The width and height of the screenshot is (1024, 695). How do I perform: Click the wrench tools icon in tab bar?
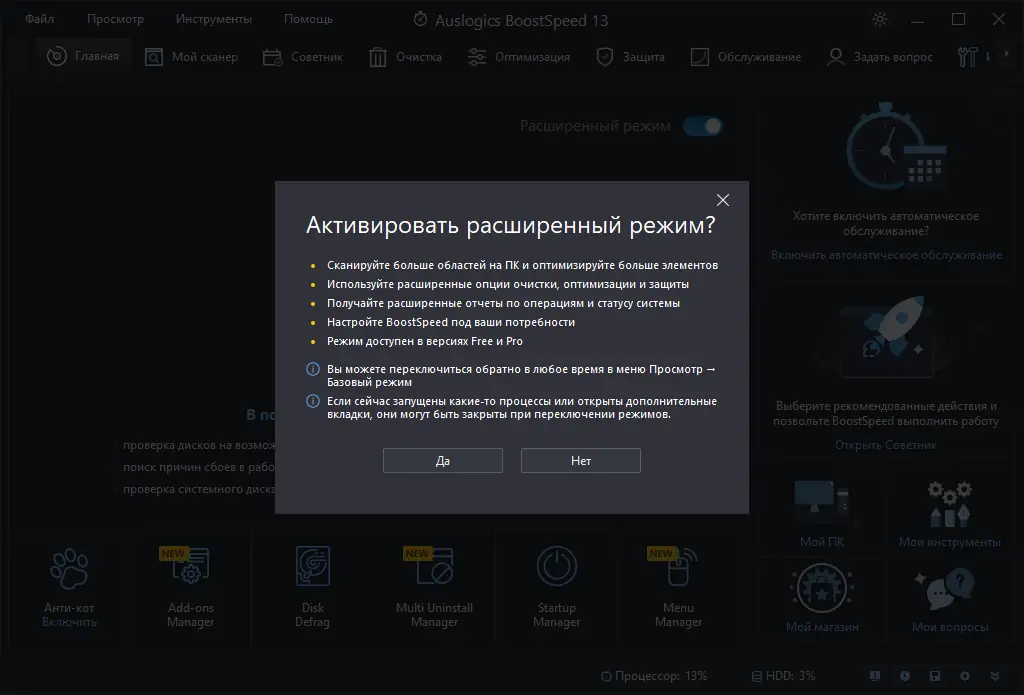[x=968, y=57]
